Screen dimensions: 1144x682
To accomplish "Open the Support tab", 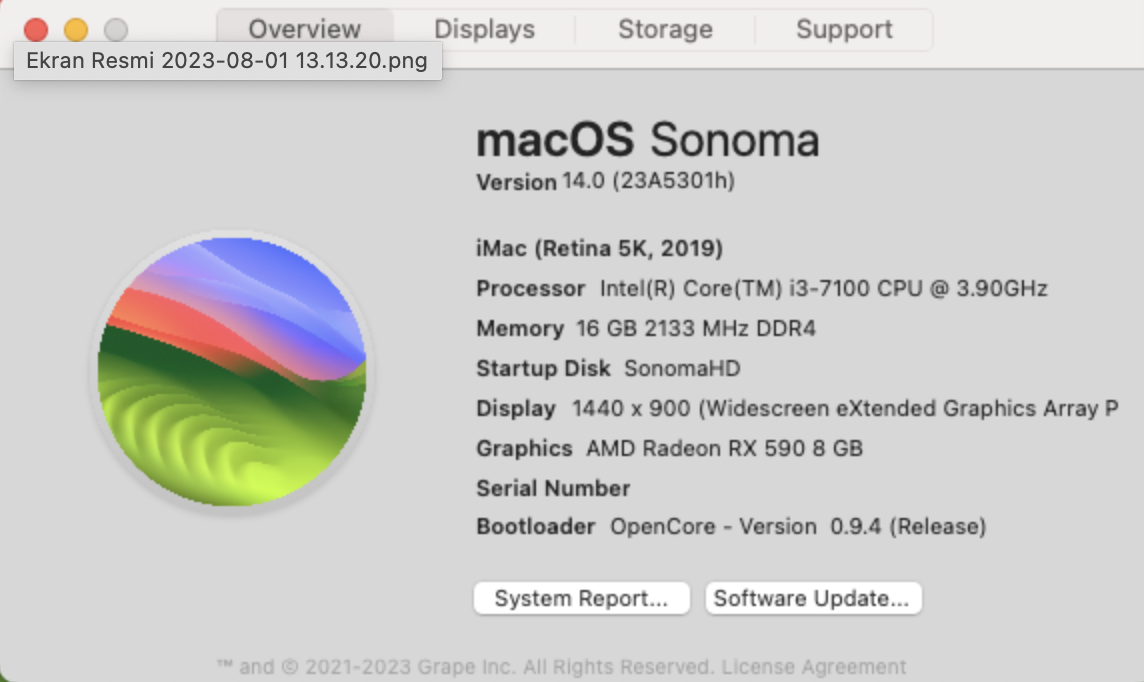I will point(844,29).
